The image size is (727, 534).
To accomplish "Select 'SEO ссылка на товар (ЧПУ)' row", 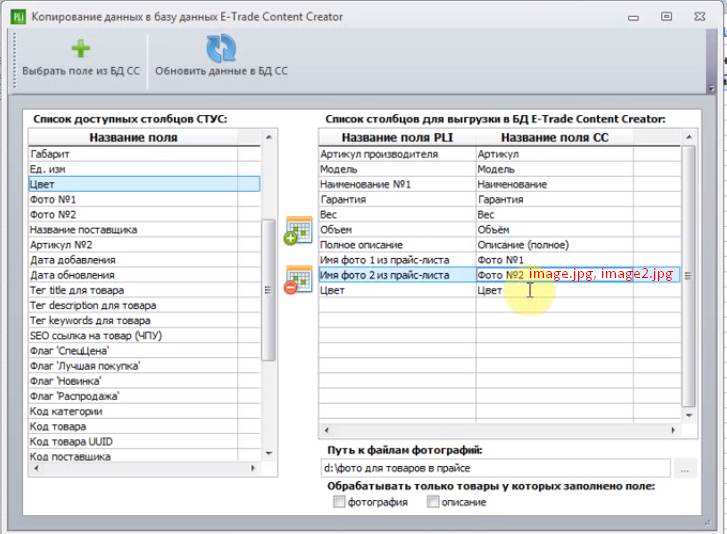I will pos(144,336).
